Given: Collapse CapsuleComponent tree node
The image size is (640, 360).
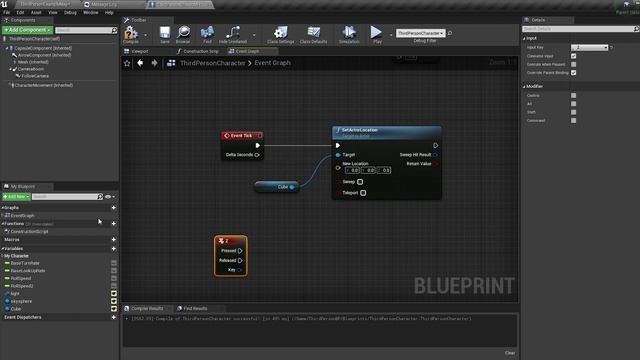Looking at the screenshot, I should coord(7,48).
